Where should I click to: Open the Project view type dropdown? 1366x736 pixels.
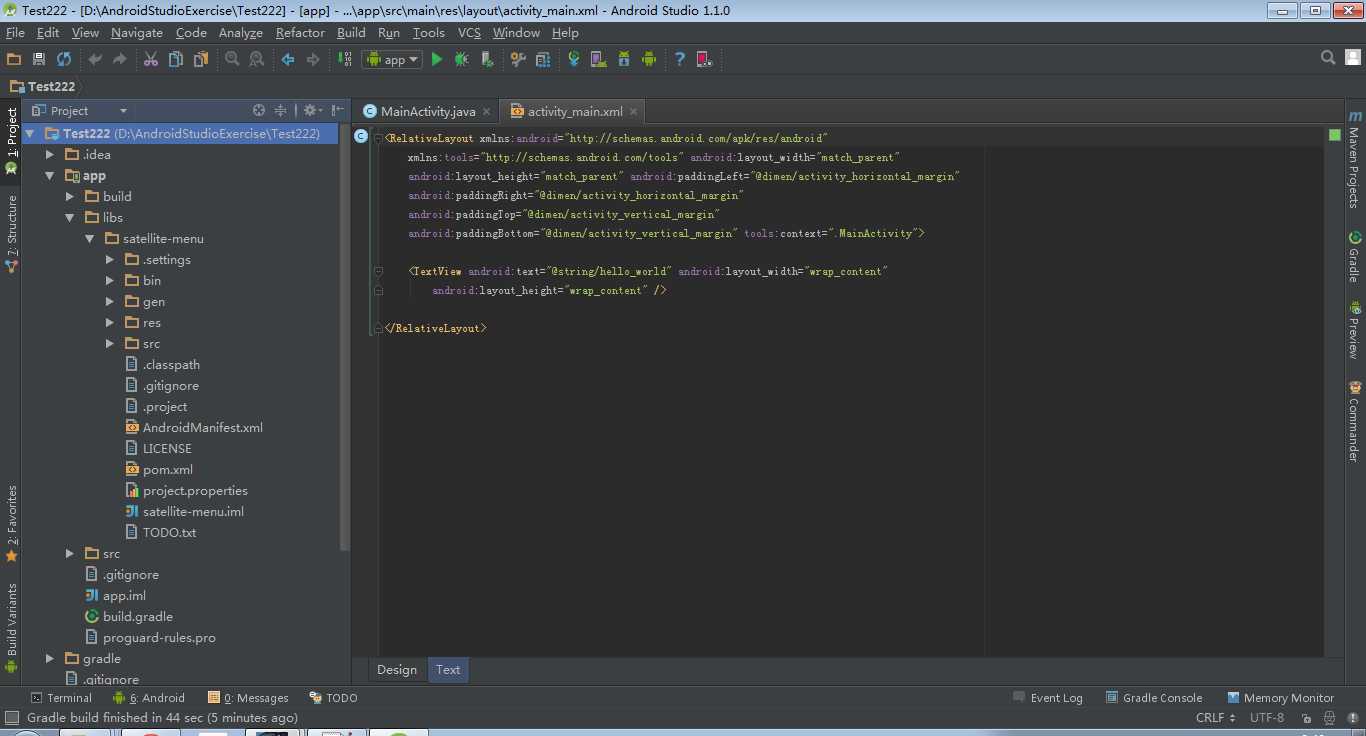point(80,110)
